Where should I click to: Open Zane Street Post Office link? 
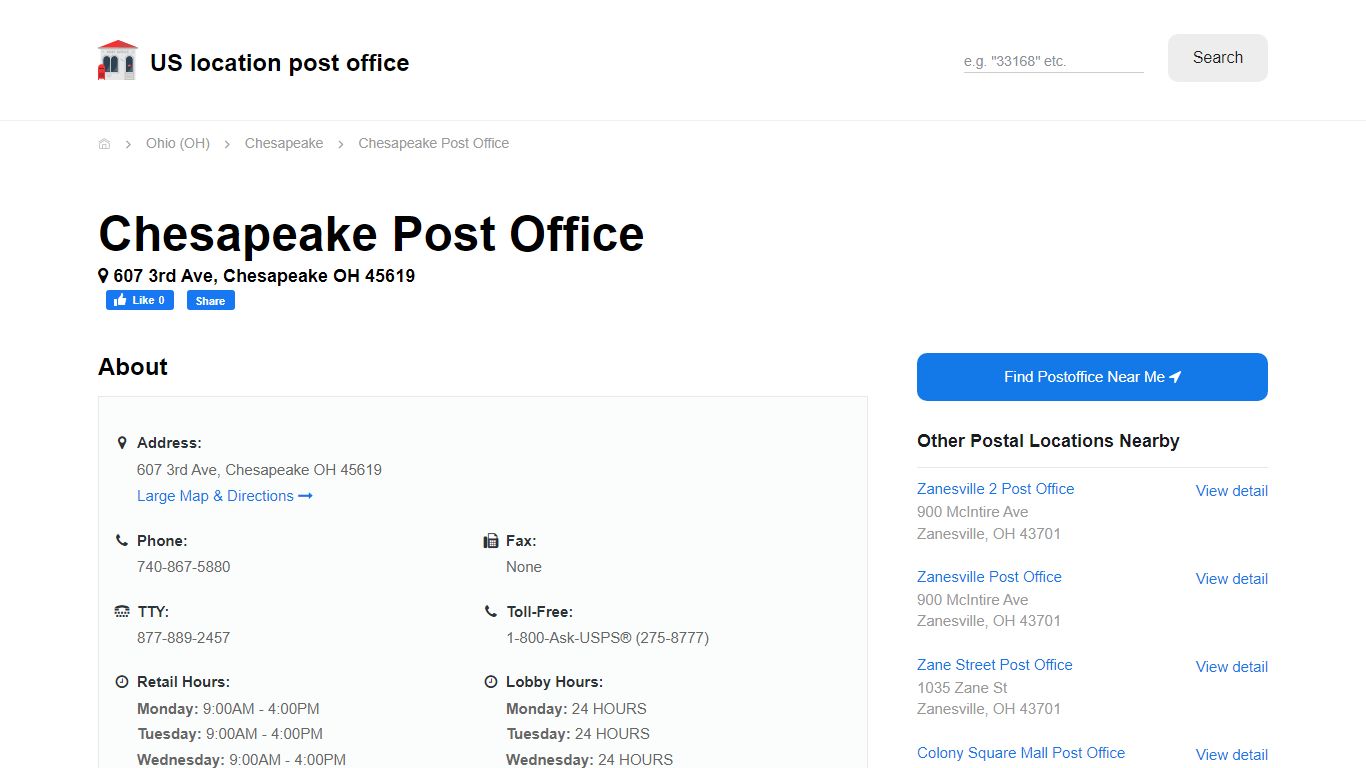point(994,665)
